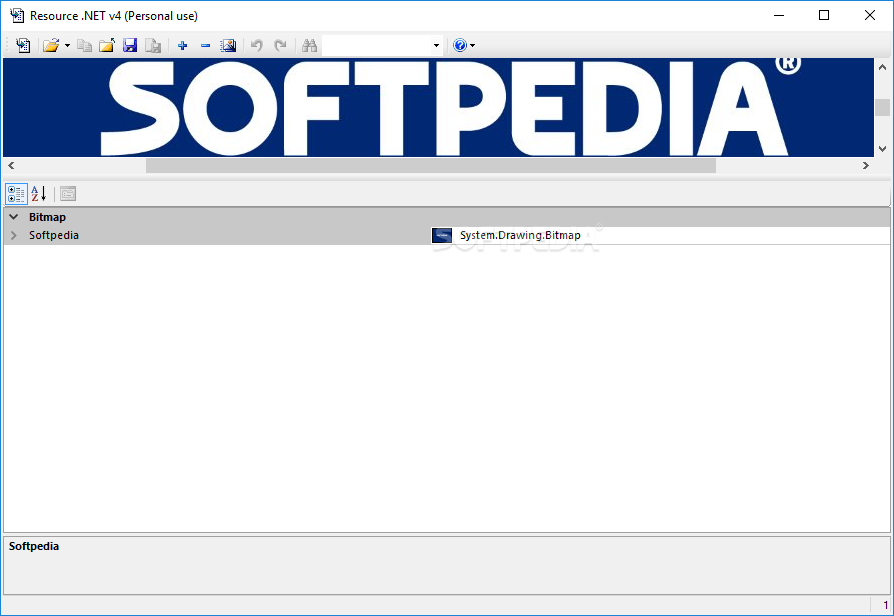Click the left arrow of horizontal scrollbar

tap(11, 165)
